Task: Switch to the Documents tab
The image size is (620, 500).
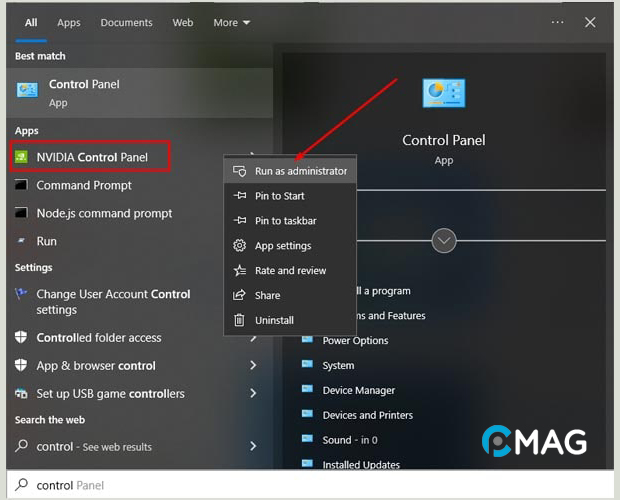Action: pos(127,23)
